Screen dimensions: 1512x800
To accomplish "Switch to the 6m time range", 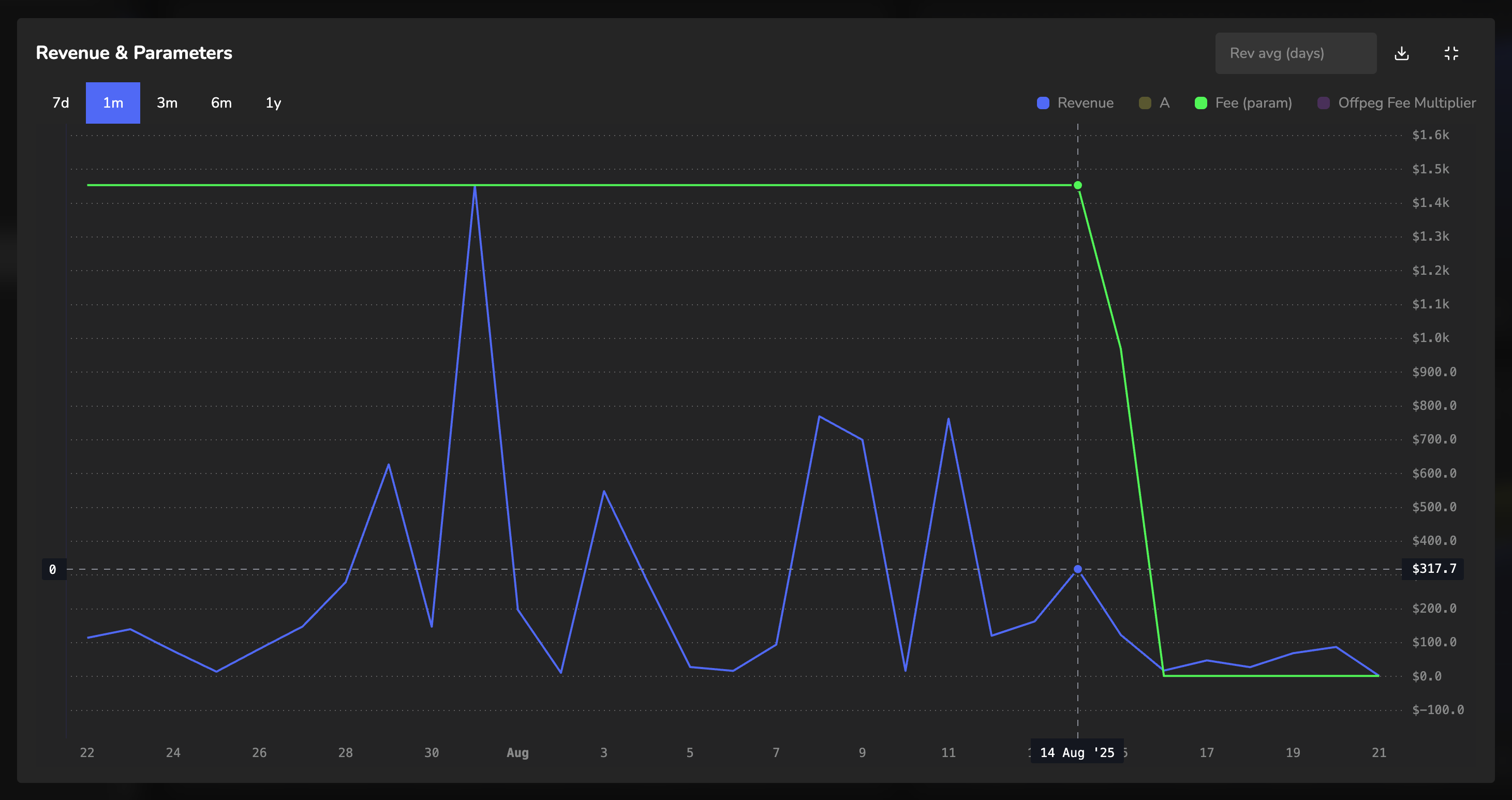I will pos(221,103).
